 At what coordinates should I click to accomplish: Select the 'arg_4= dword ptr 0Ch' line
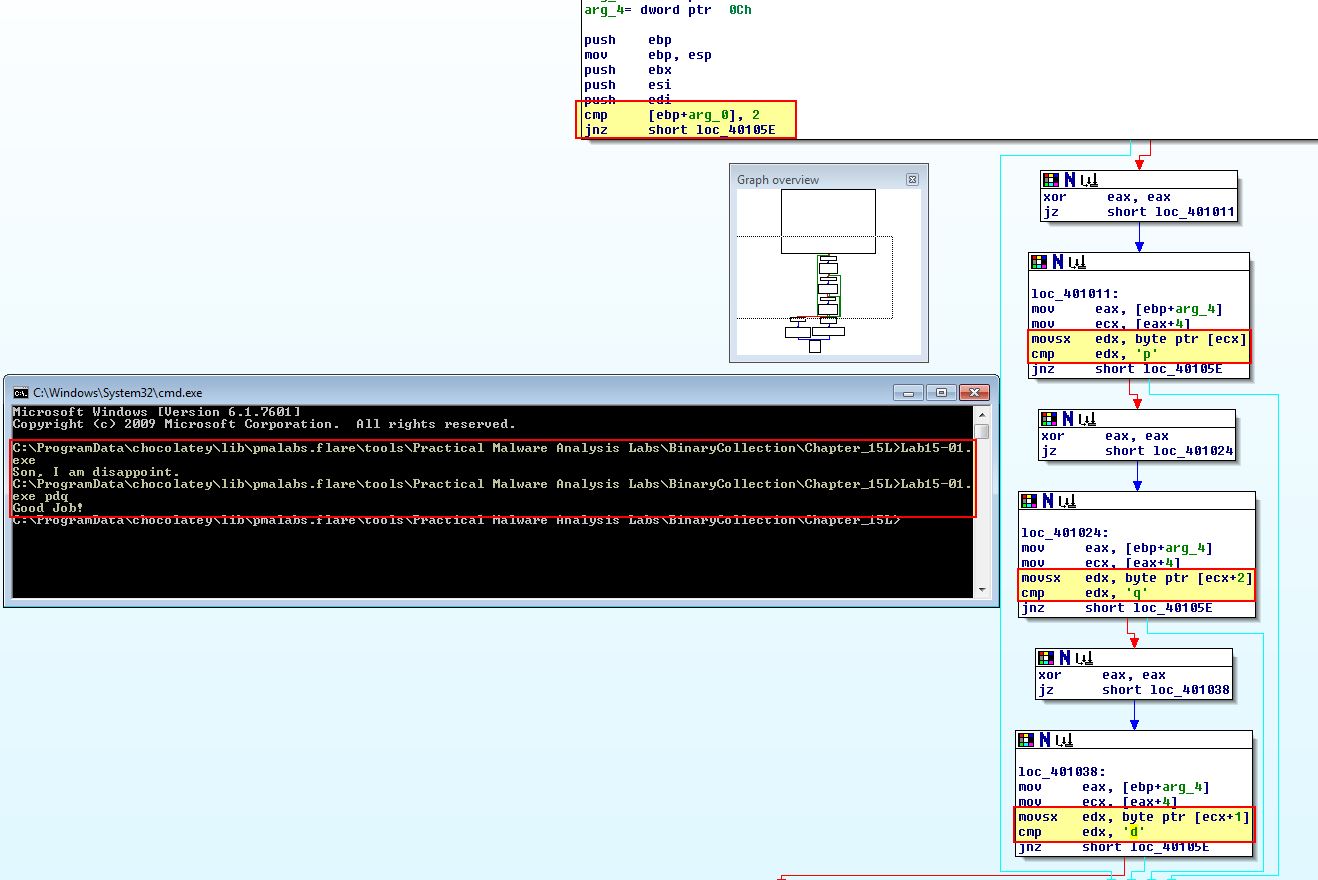click(x=668, y=9)
